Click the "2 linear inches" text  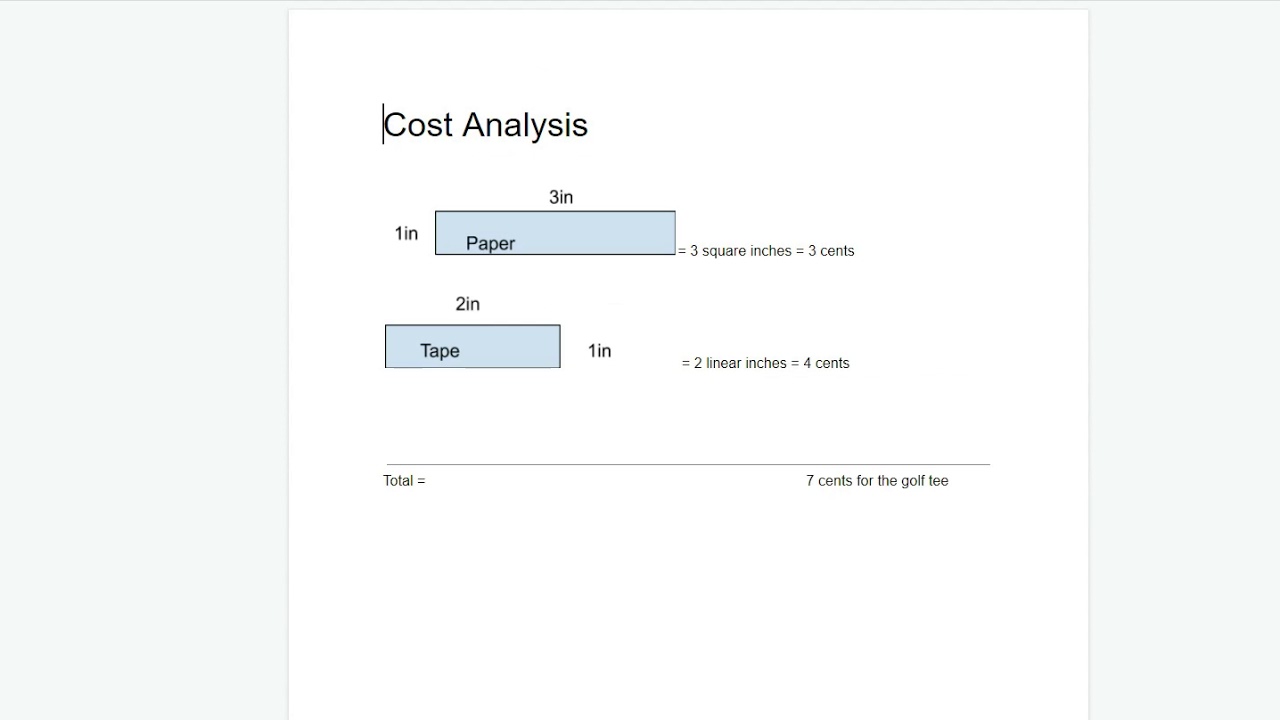(740, 363)
